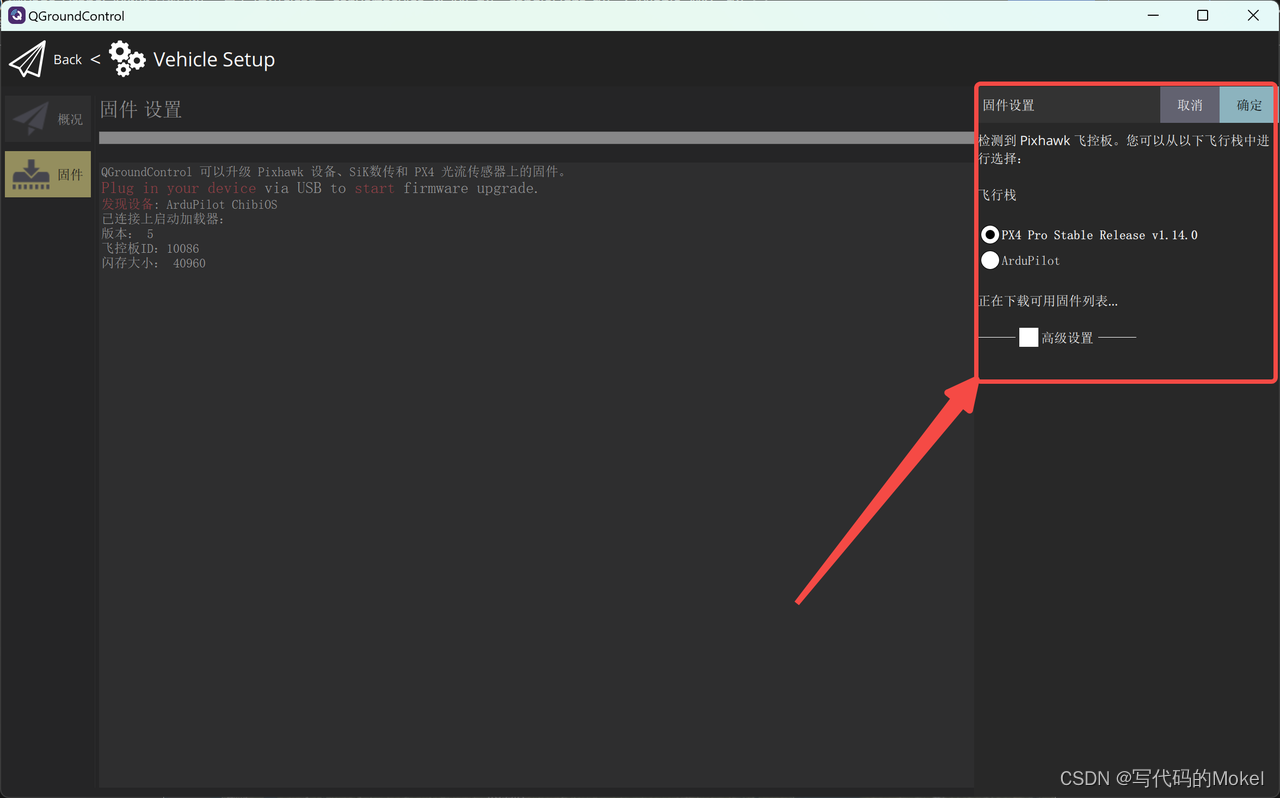1280x798 pixels.
Task: Confirm with the 确定 button
Action: 1248,105
